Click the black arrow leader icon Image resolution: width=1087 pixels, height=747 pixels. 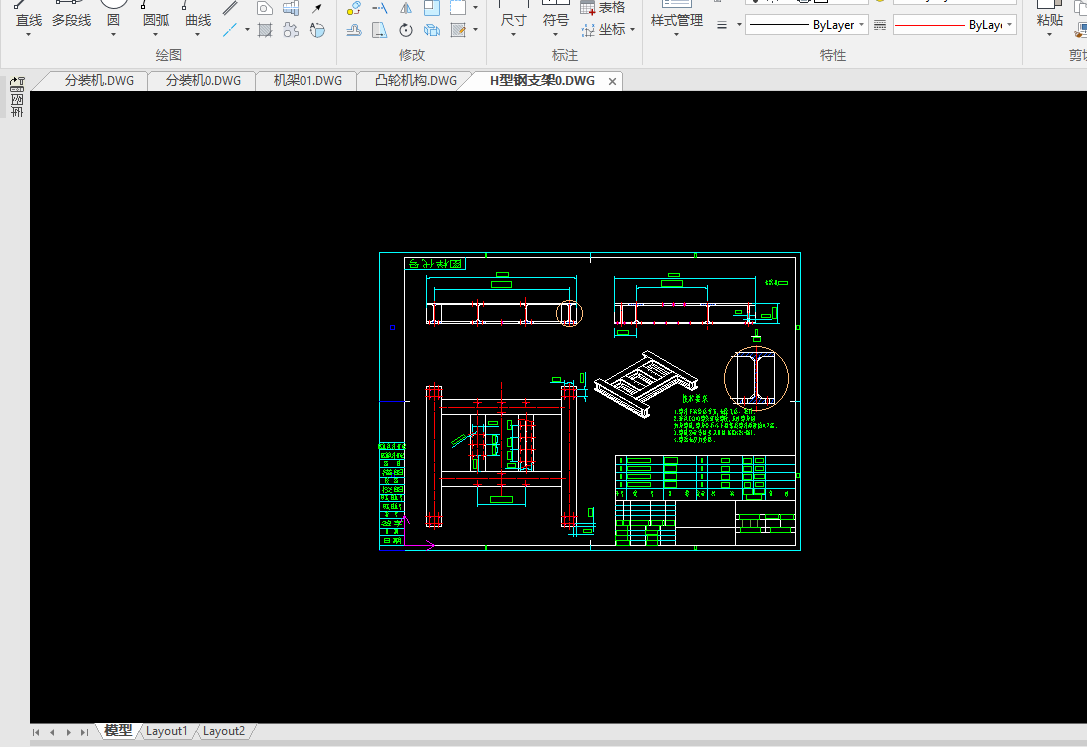pyautogui.click(x=317, y=8)
